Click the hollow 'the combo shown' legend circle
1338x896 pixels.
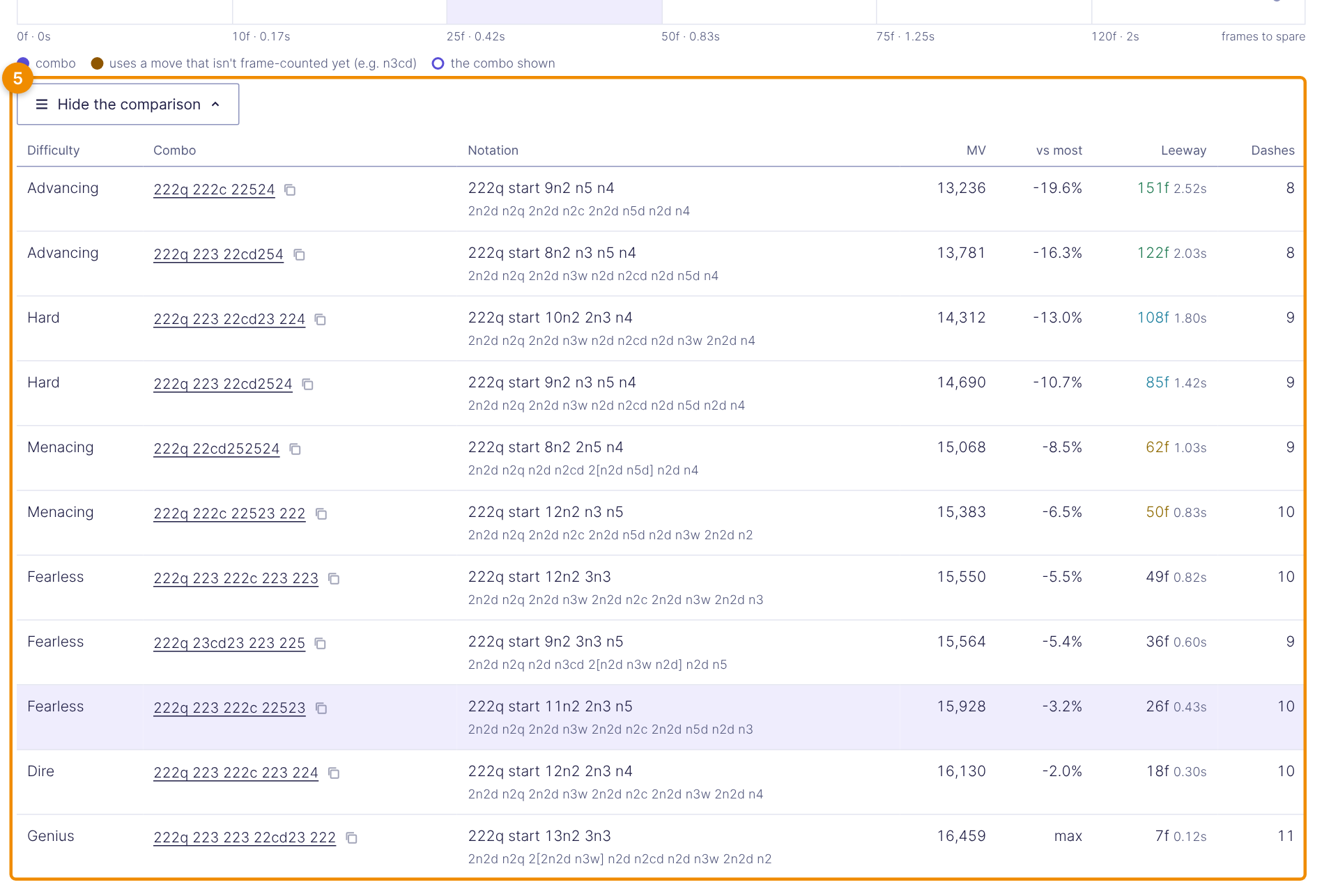pyautogui.click(x=438, y=63)
